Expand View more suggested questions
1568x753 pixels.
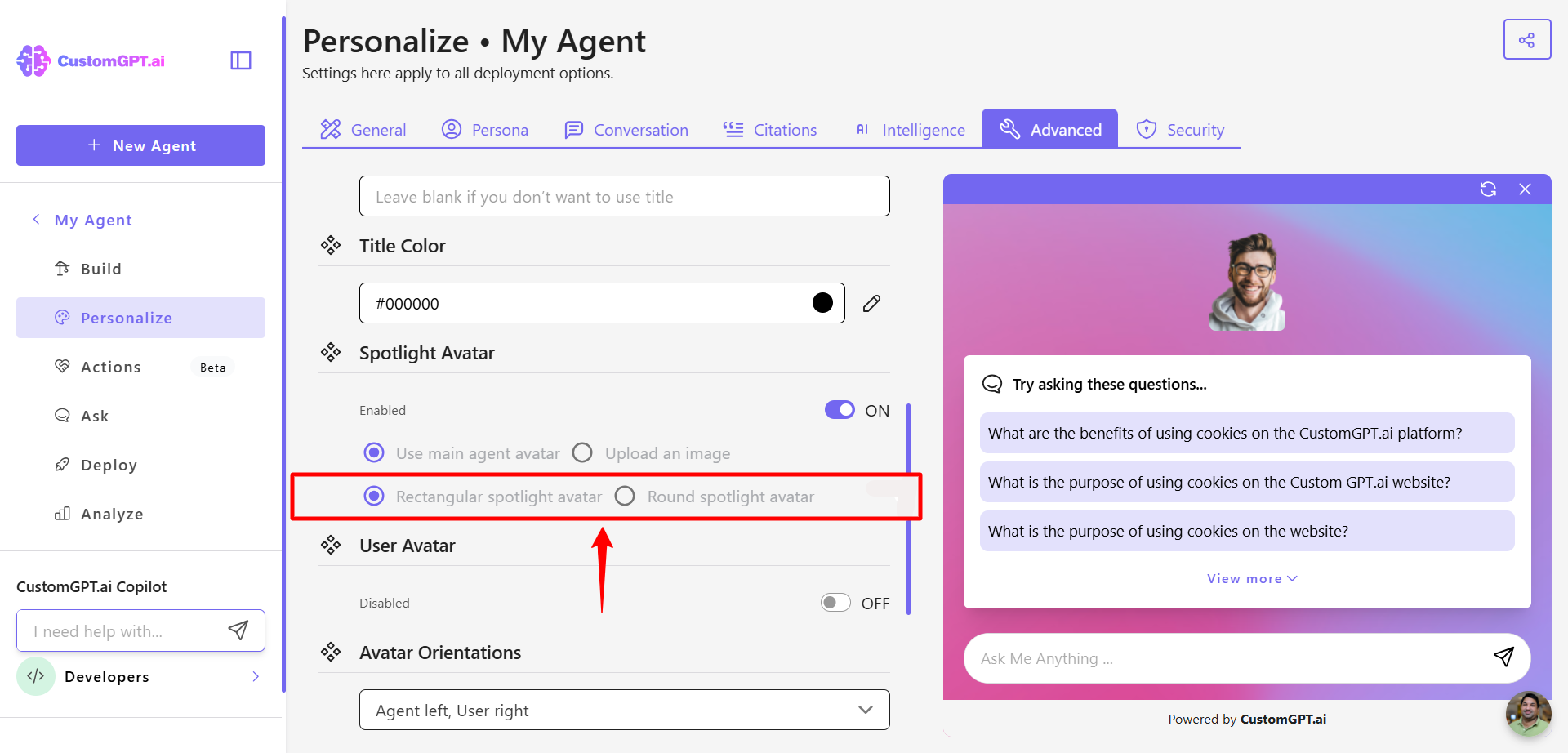tap(1251, 578)
